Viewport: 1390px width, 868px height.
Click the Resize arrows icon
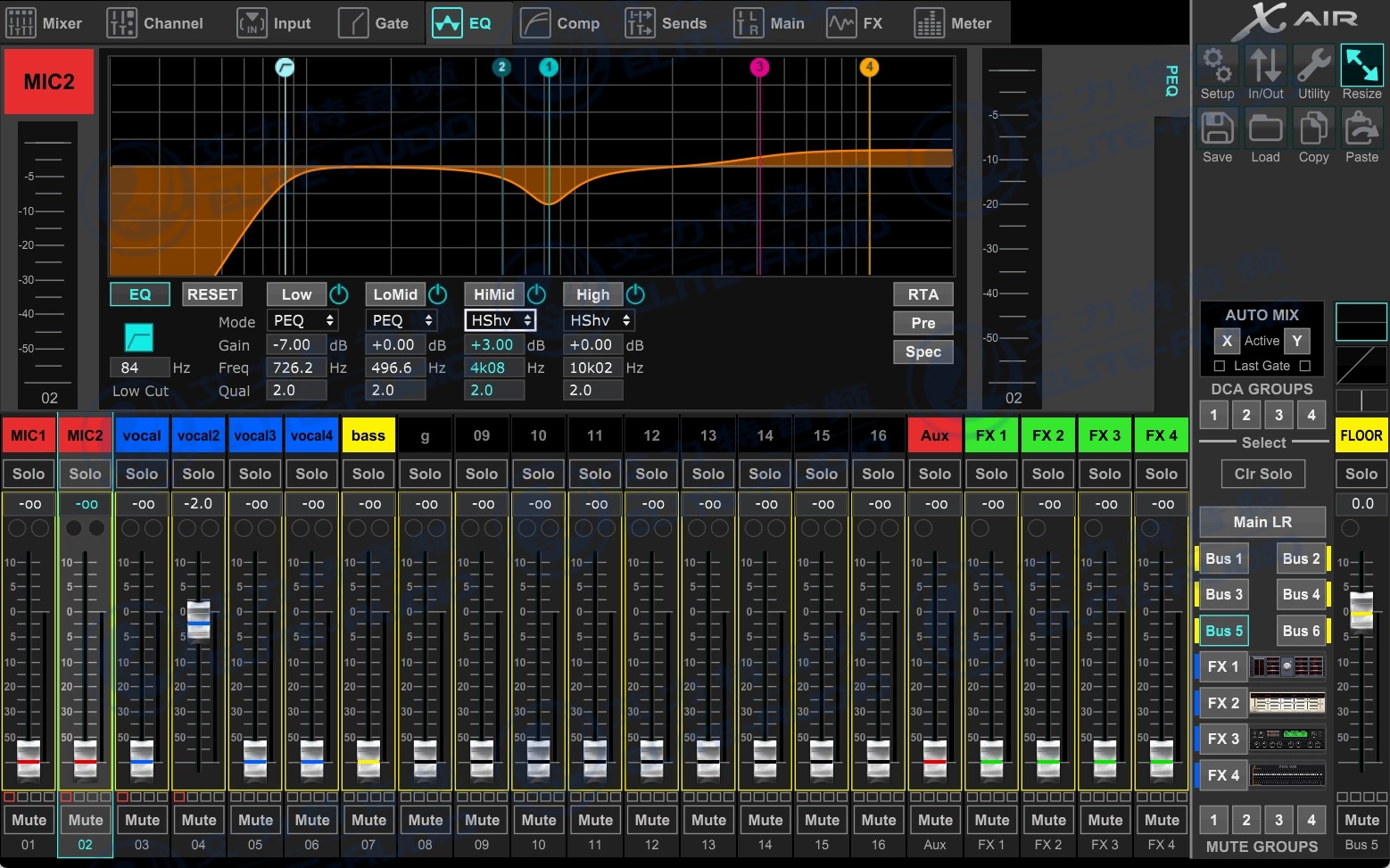pyautogui.click(x=1361, y=66)
